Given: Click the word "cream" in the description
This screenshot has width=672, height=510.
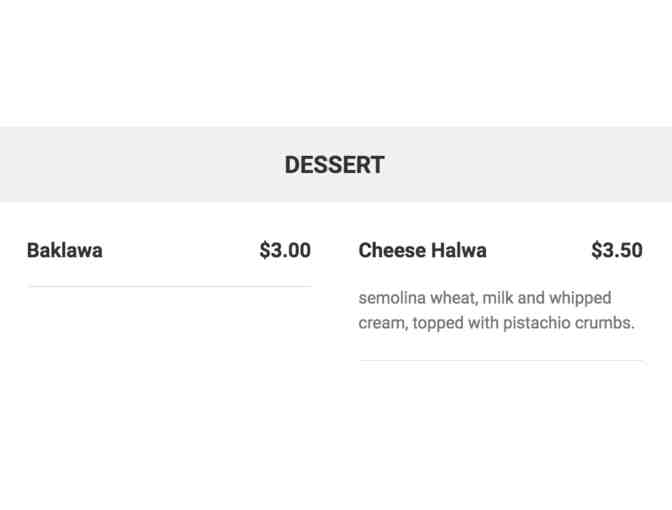Looking at the screenshot, I should pos(383,323).
